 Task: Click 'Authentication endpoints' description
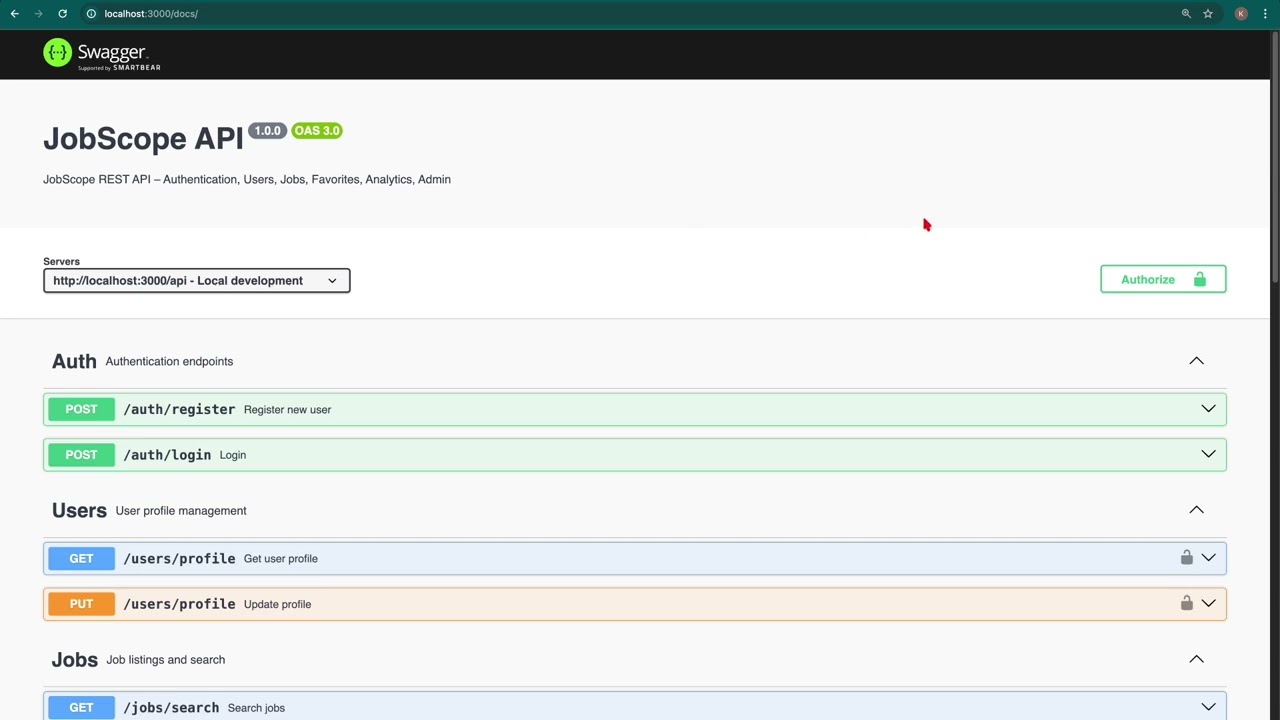[x=169, y=361]
